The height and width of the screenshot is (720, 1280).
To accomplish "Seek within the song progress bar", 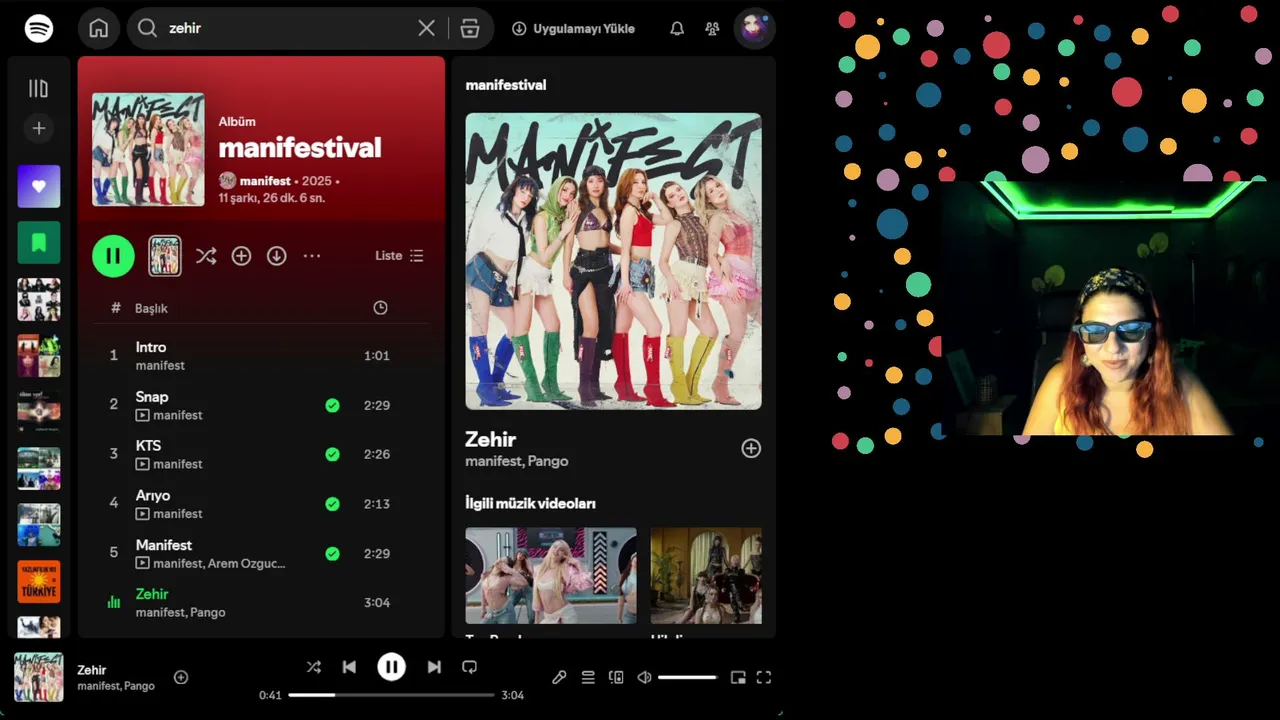I will [392, 695].
